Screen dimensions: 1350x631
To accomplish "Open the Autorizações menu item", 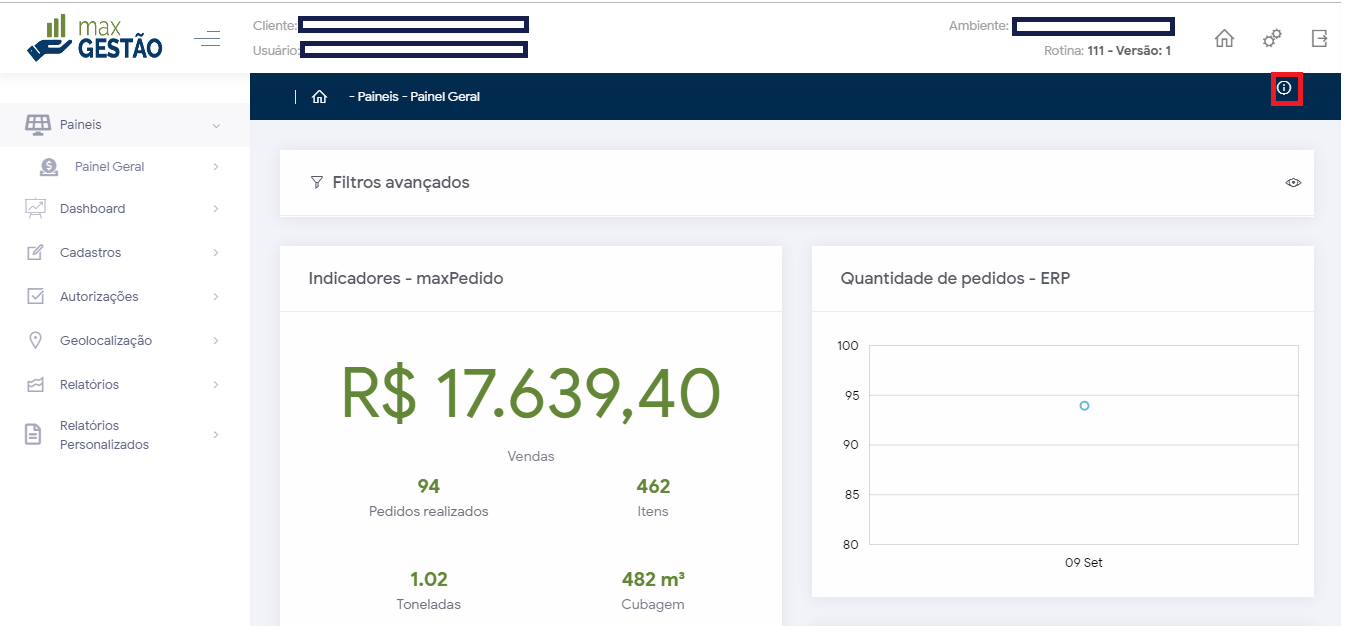I will pyautogui.click(x=99, y=297).
